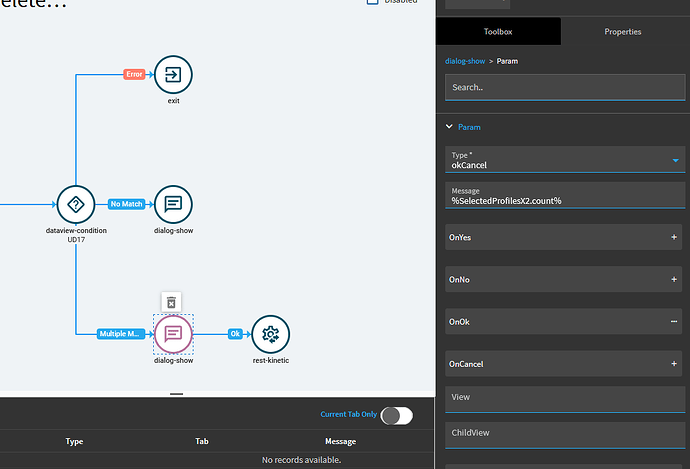Click the Param breadcrumb item

point(507,61)
